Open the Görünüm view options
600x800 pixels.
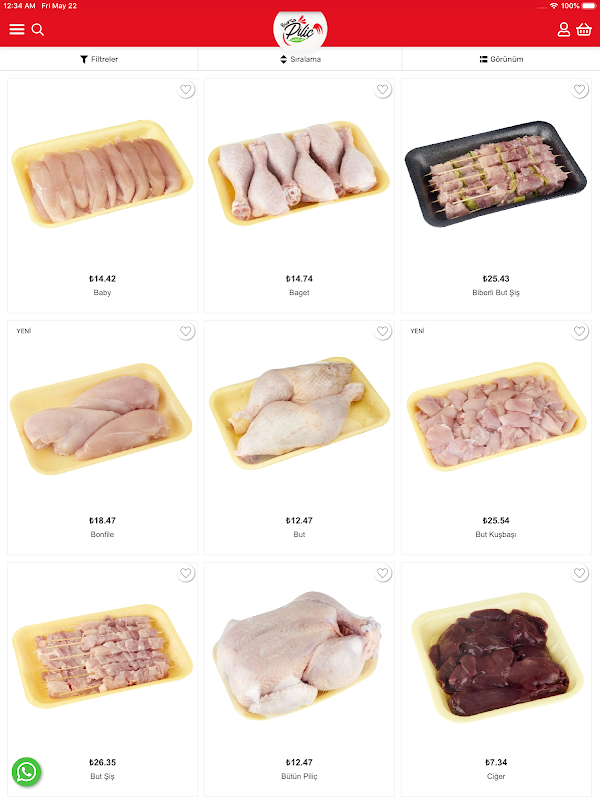click(x=502, y=59)
